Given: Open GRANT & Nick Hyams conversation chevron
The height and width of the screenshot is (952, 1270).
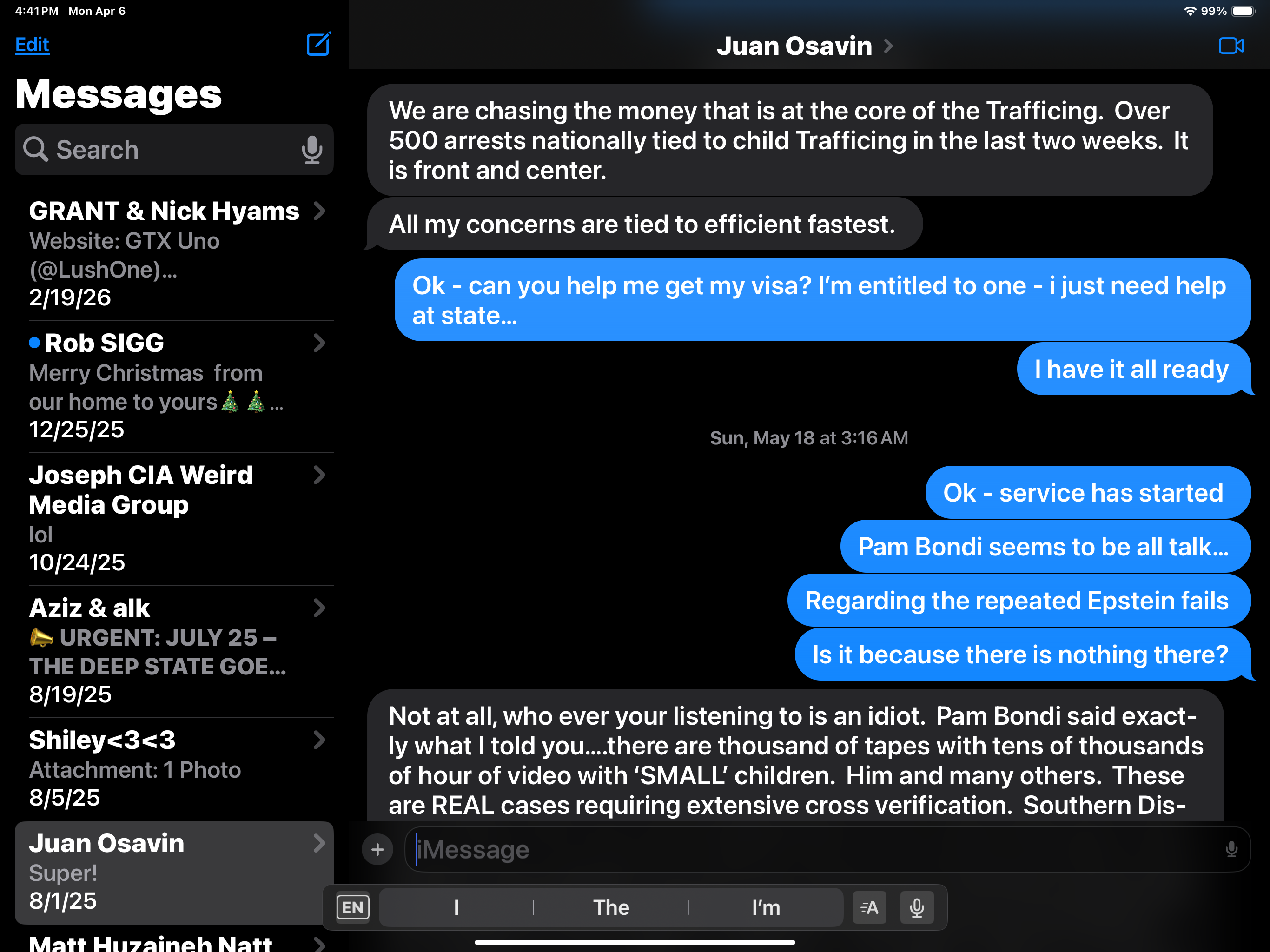Looking at the screenshot, I should point(319,212).
